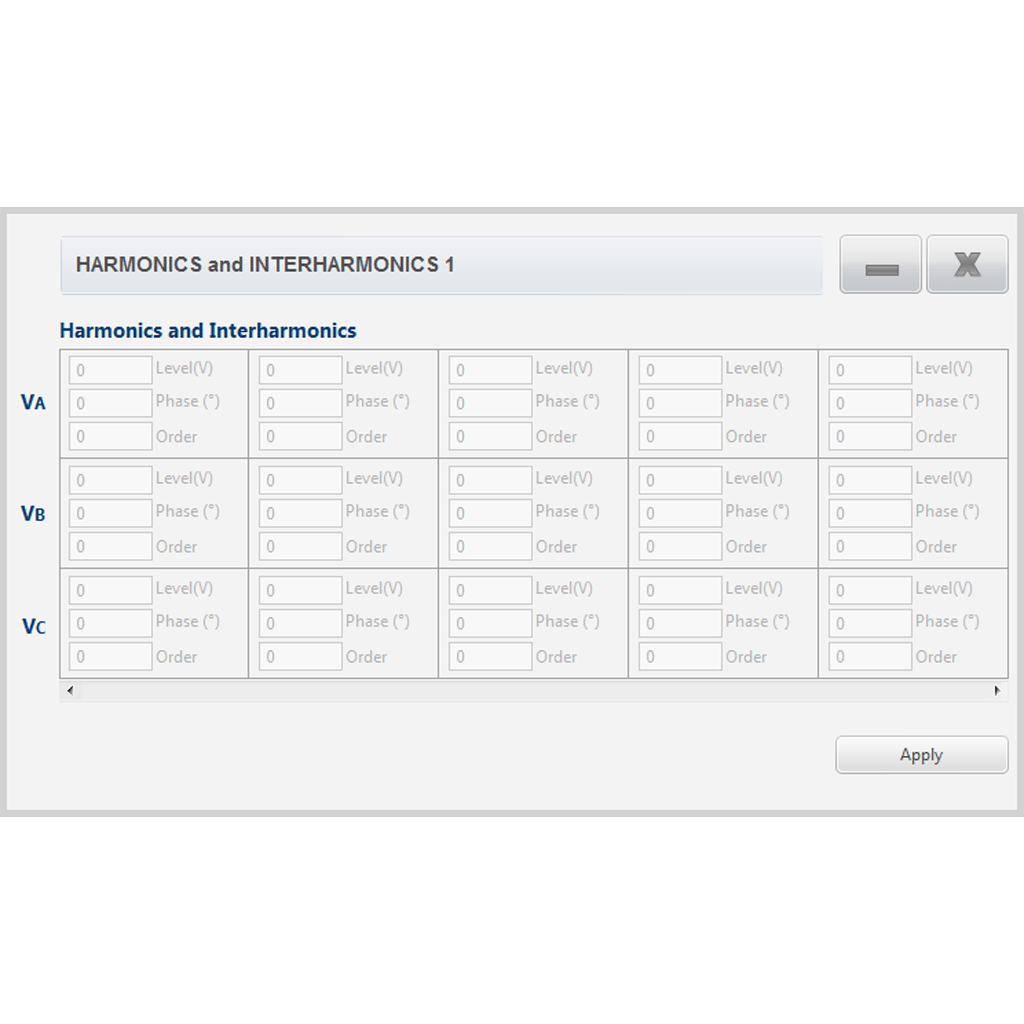
Task: Click third column Order field for VC
Action: click(490, 657)
